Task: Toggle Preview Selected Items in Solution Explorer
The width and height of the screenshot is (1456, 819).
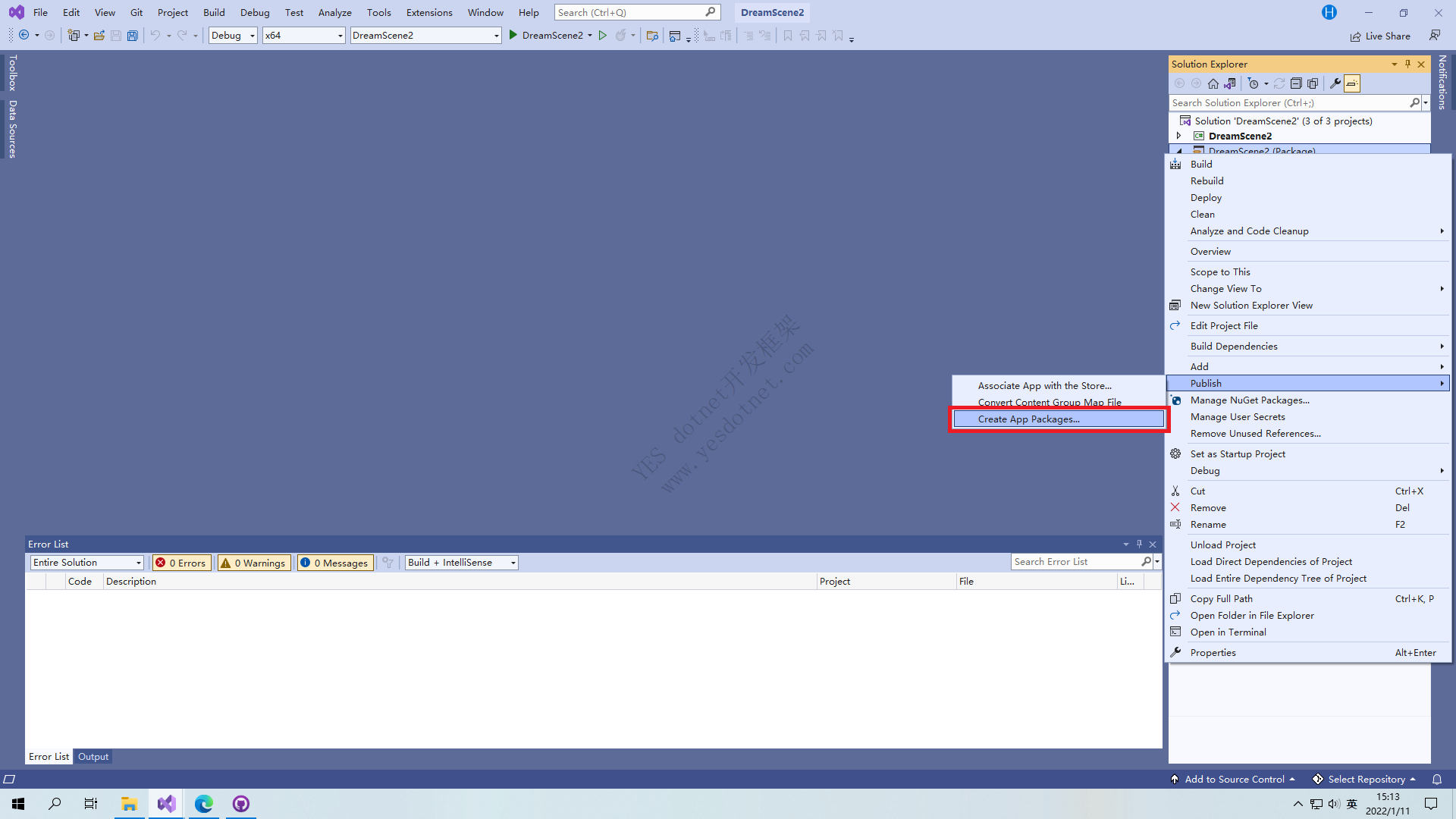Action: pos(1352,83)
